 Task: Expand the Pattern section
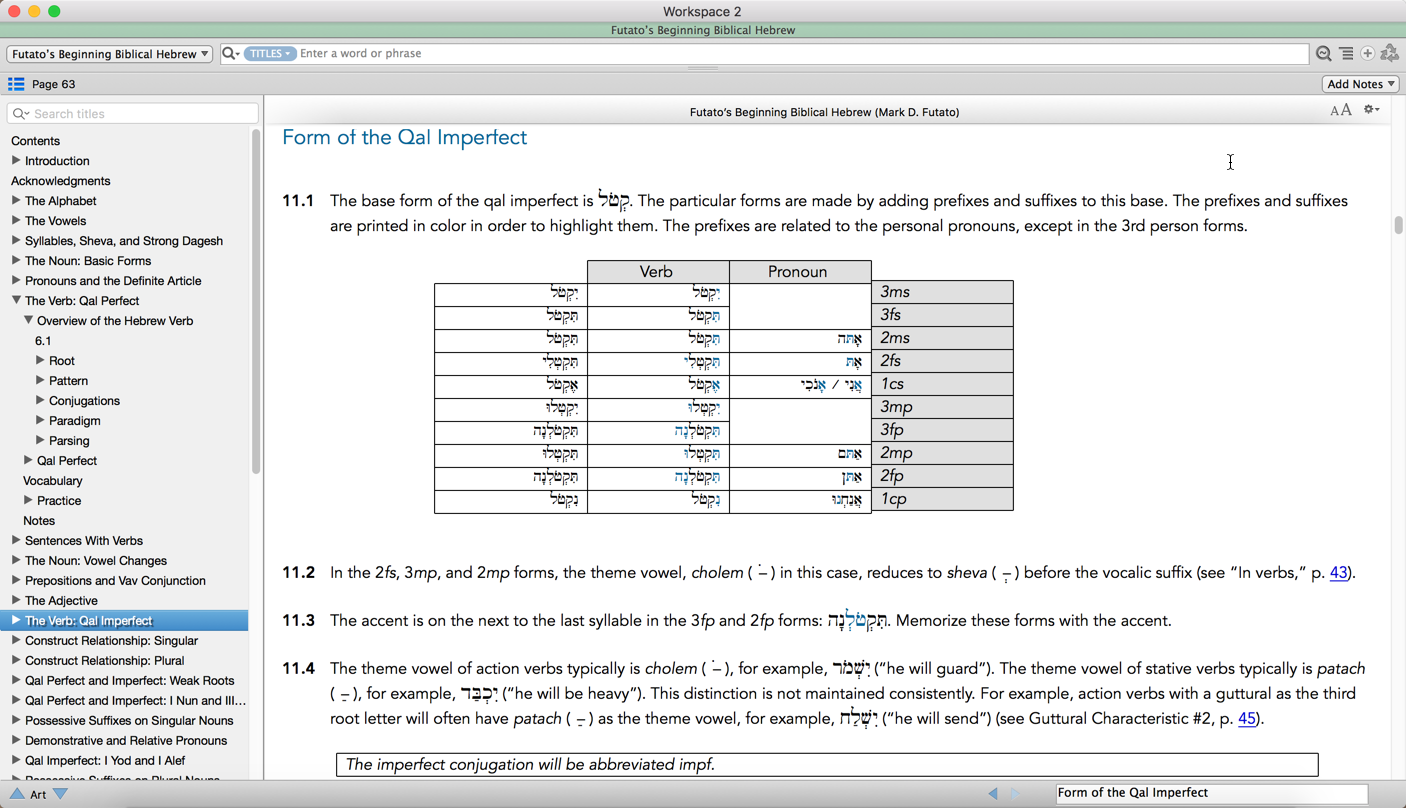40,380
